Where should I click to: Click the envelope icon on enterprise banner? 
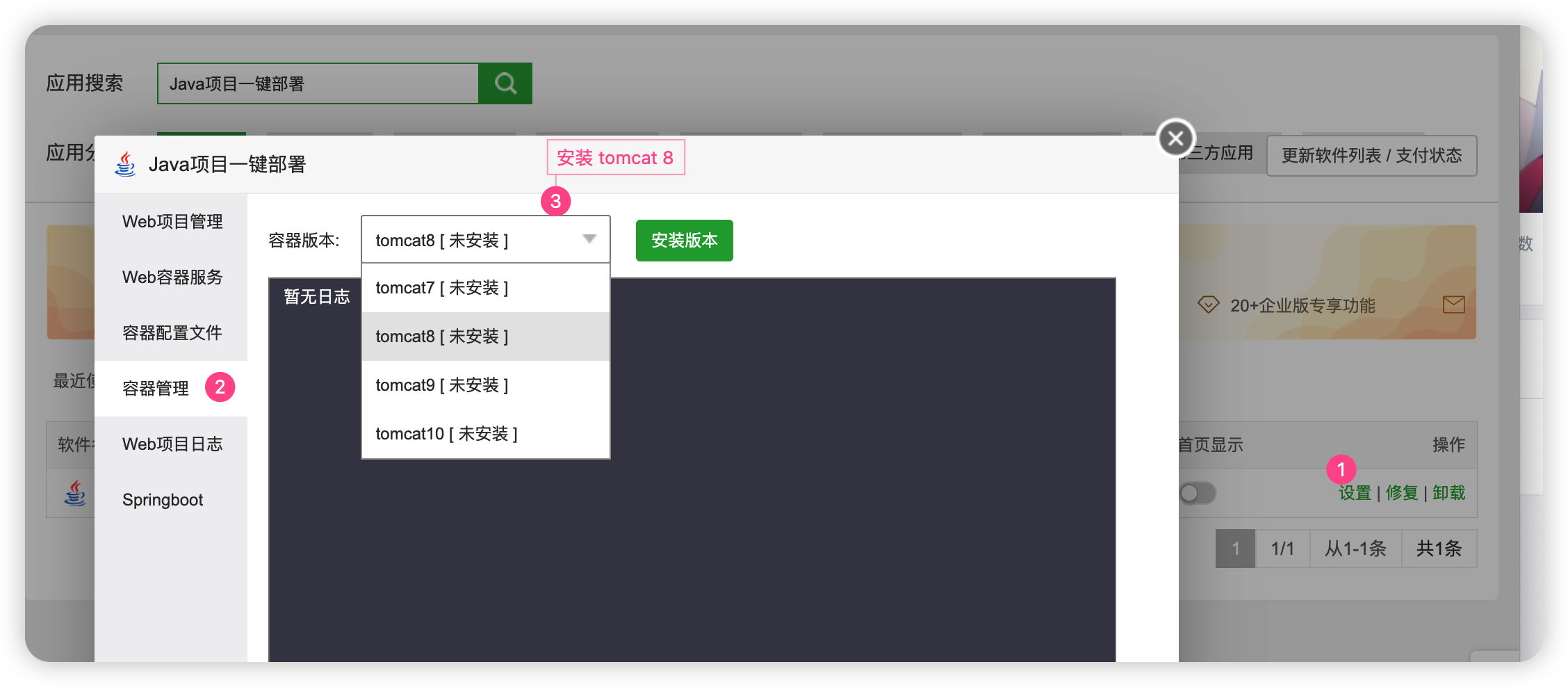point(1453,305)
